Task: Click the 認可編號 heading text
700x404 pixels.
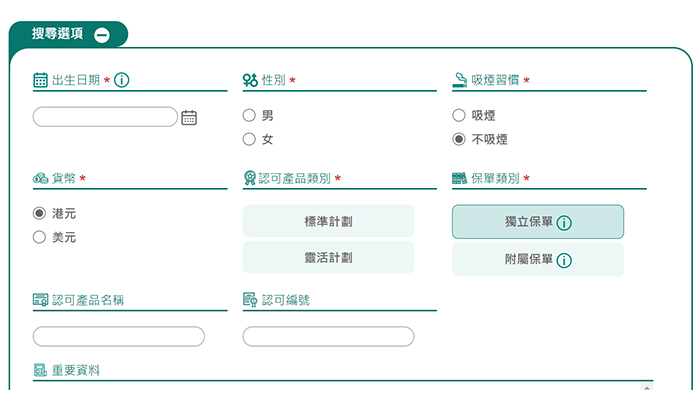Action: [286, 300]
